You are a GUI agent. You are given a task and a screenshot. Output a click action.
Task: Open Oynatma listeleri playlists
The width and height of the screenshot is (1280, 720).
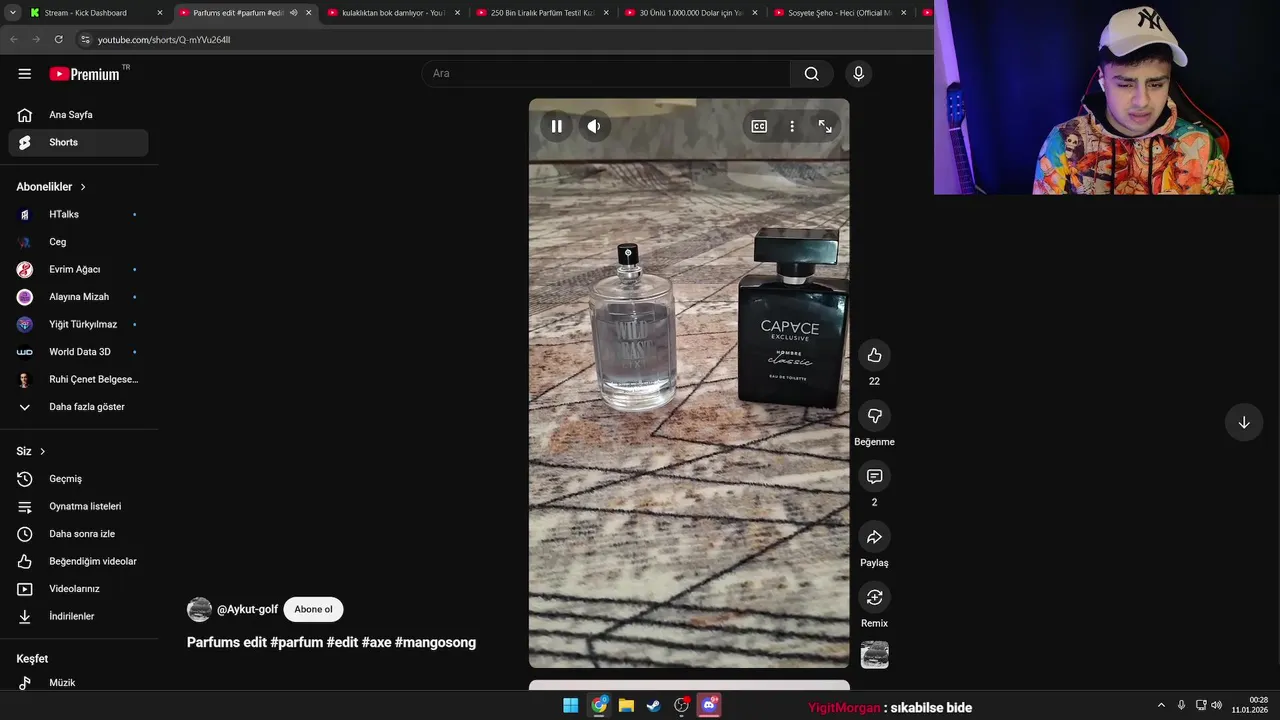(x=78, y=506)
